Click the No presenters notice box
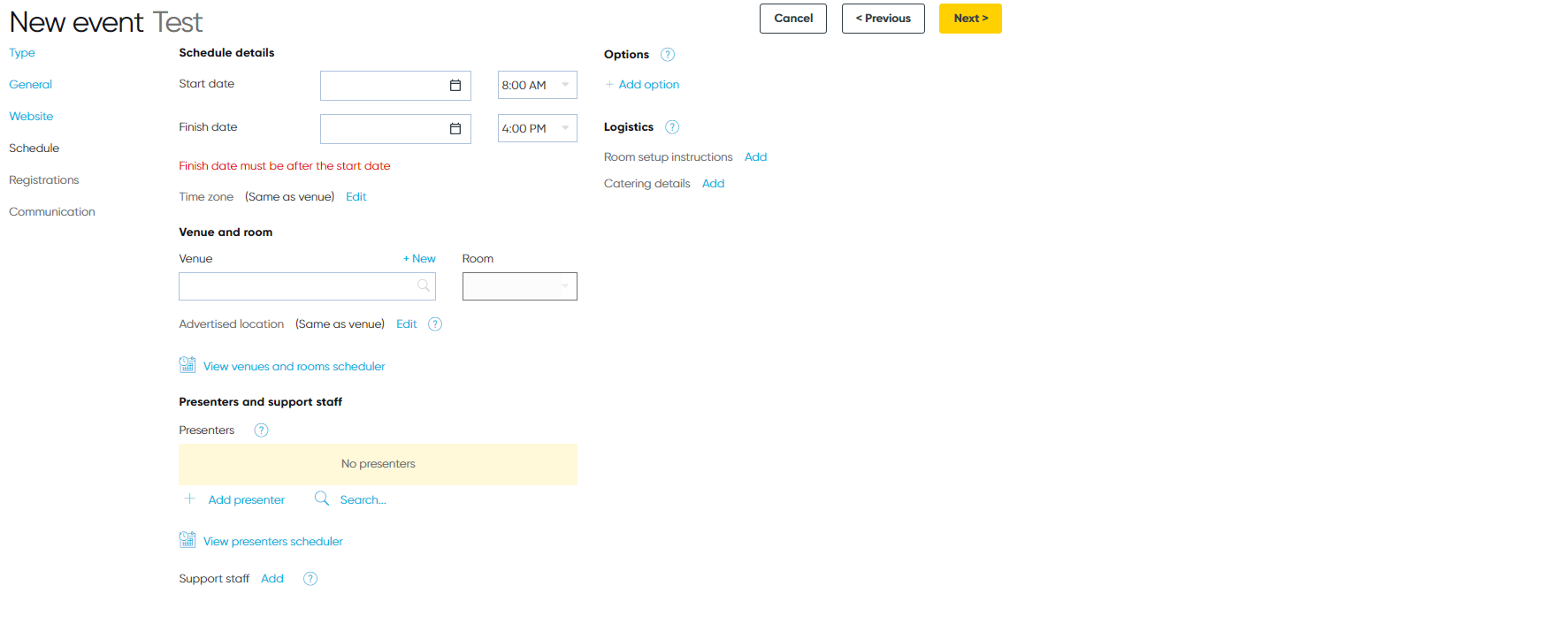This screenshot has height=624, width=1568. 378,464
